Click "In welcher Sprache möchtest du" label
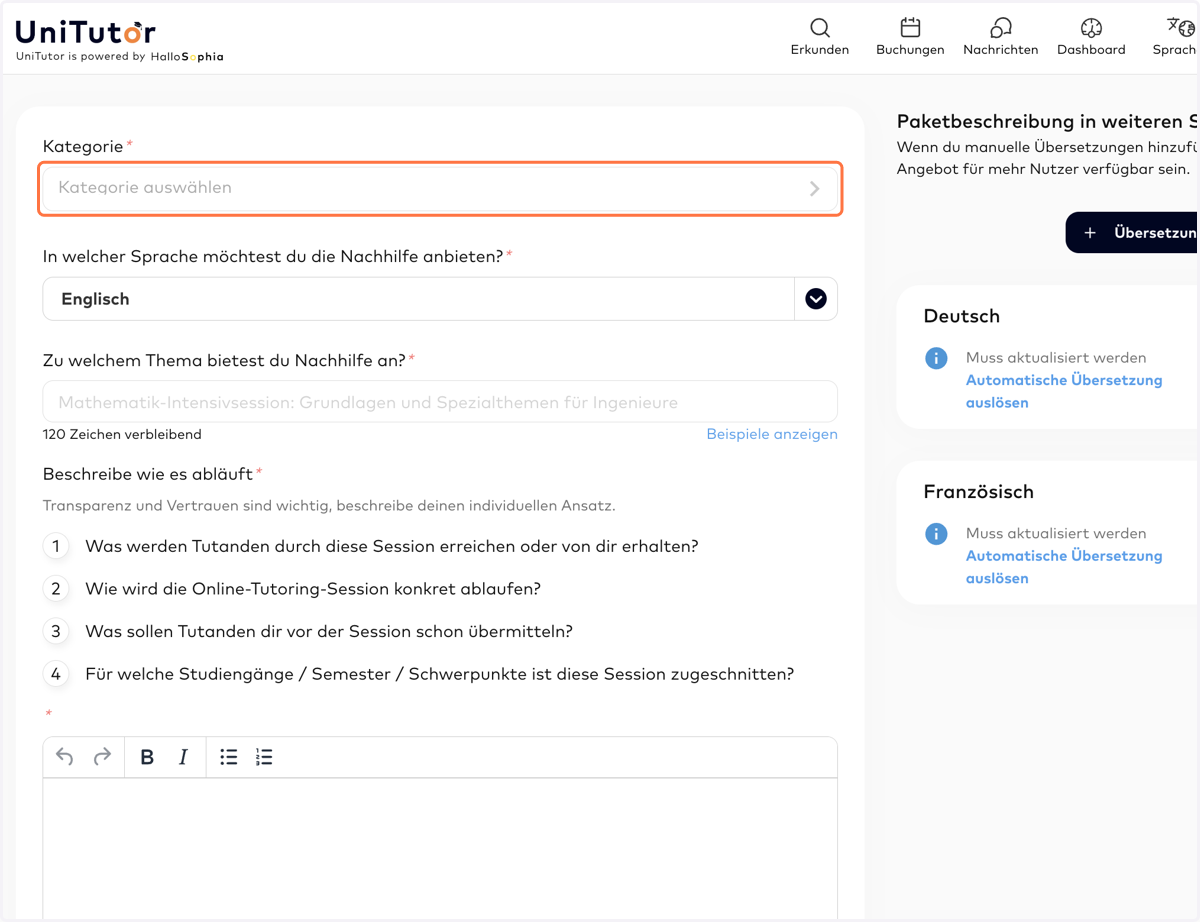1200x922 pixels. tap(272, 257)
